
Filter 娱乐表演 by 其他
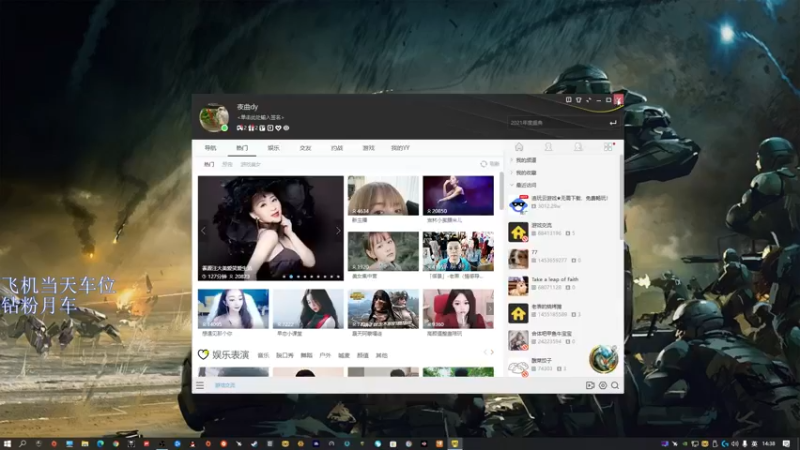click(x=382, y=355)
